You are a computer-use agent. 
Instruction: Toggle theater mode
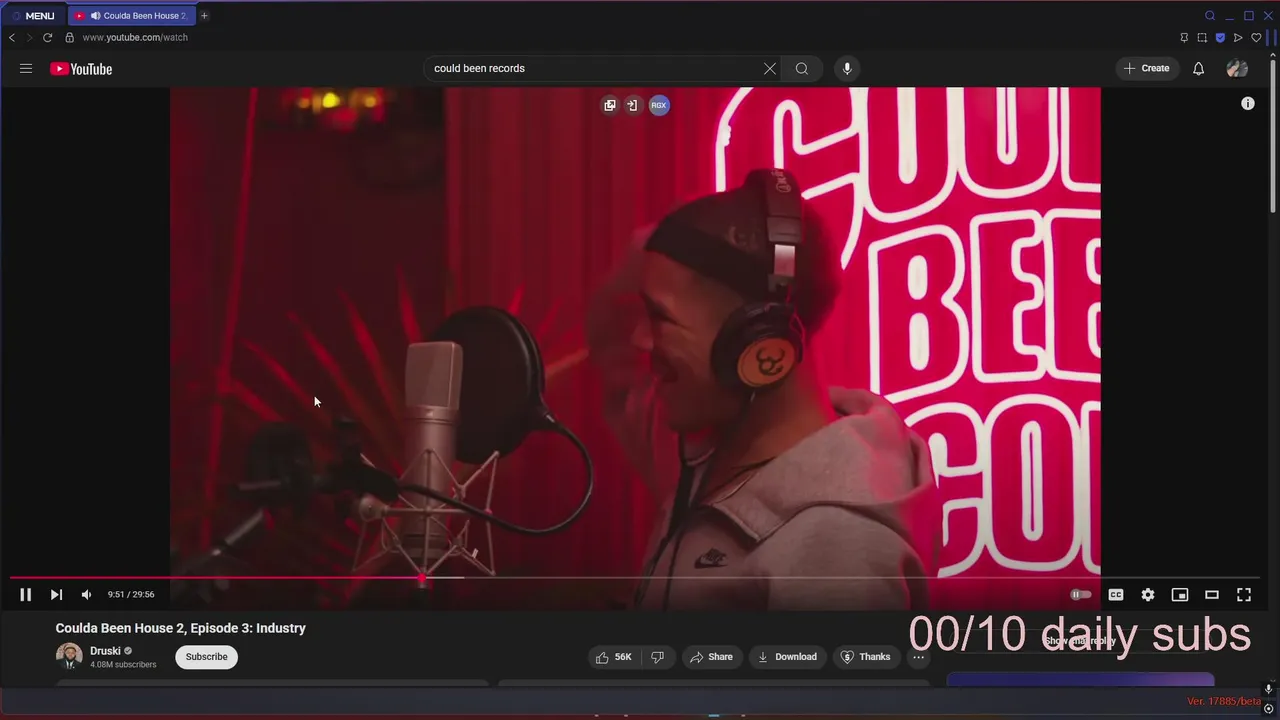click(x=1212, y=595)
